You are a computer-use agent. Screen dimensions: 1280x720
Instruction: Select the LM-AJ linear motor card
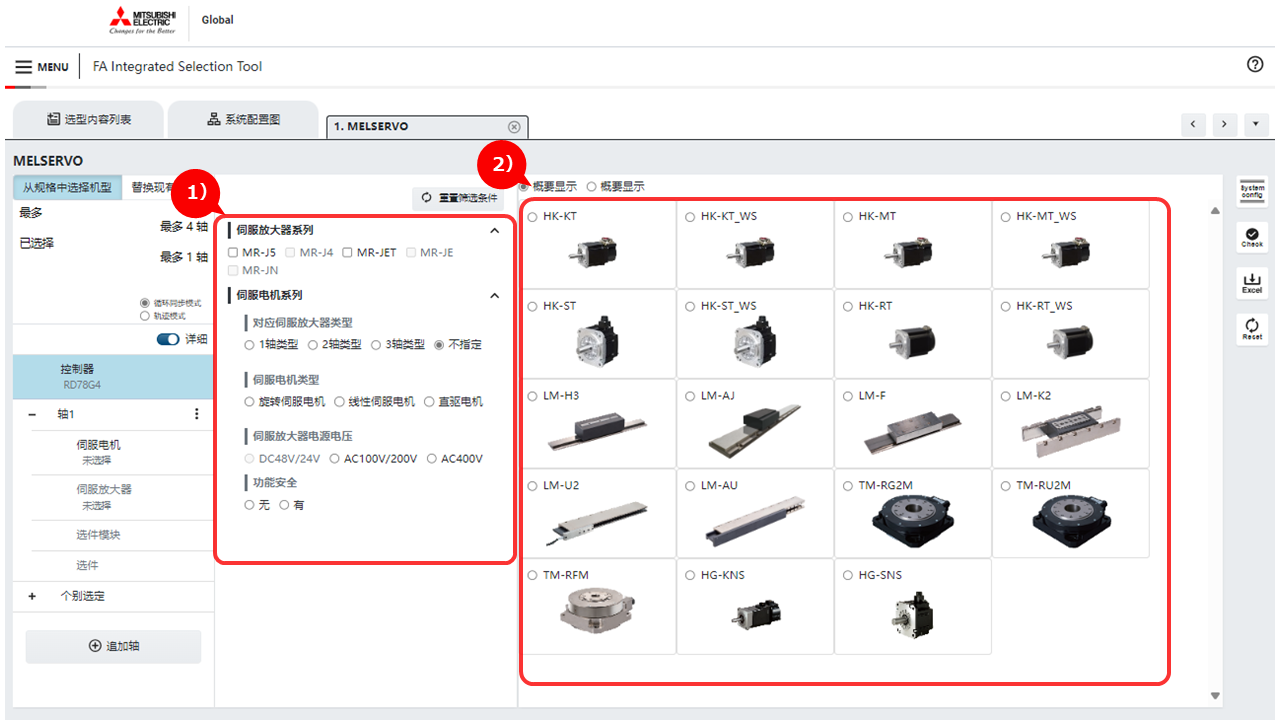[x=755, y=424]
